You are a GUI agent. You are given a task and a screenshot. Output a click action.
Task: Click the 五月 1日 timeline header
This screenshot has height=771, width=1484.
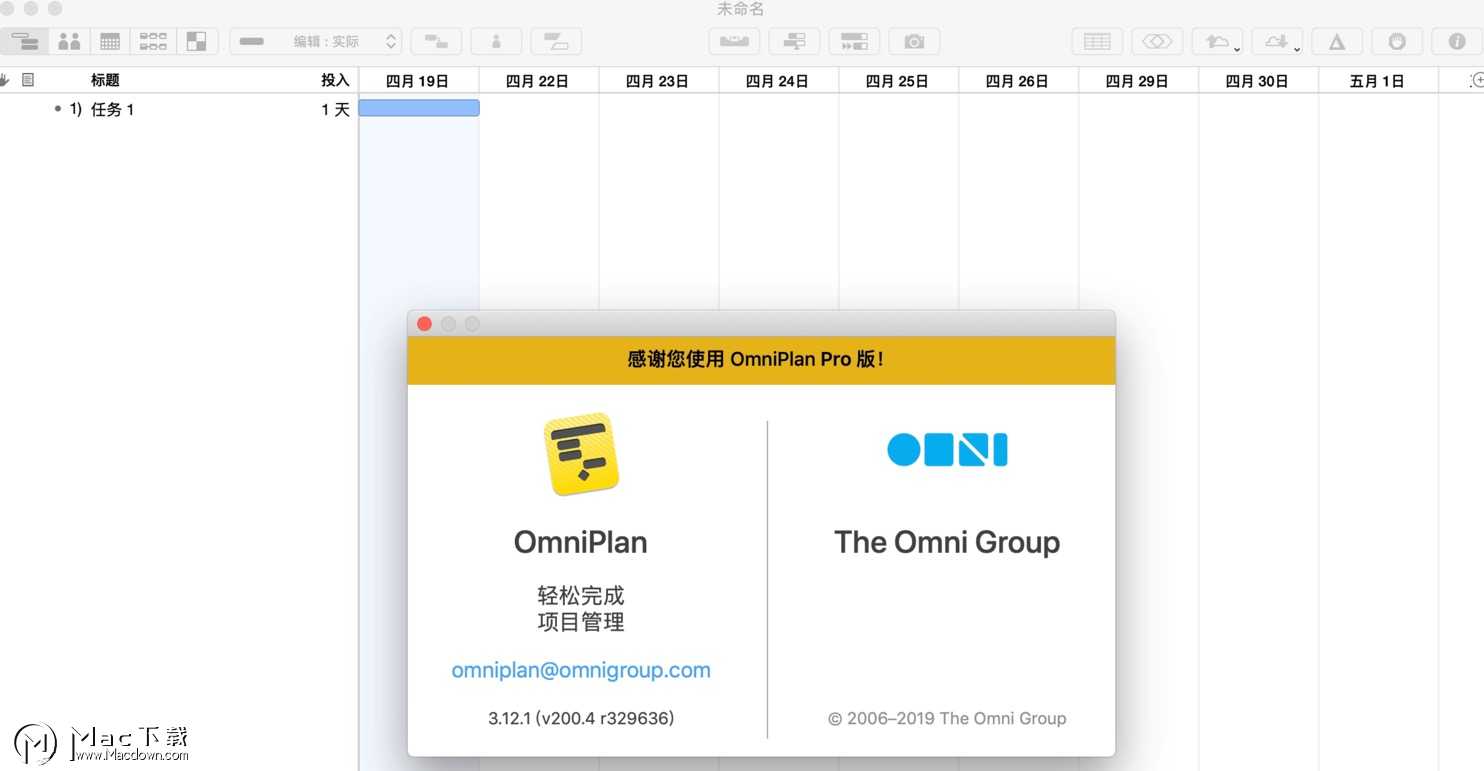click(x=1379, y=81)
